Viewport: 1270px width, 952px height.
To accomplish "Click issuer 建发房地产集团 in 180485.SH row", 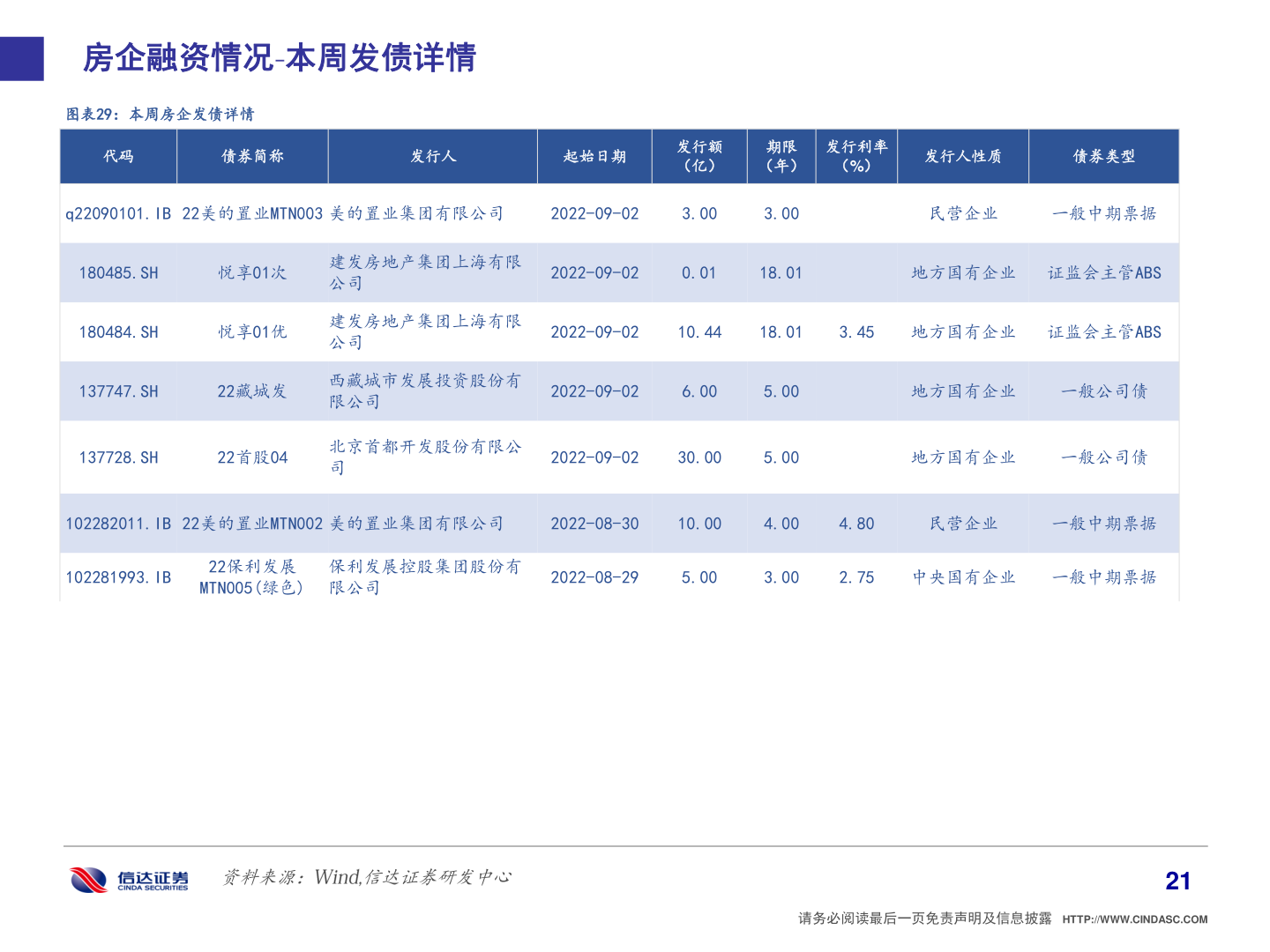I will 425,273.
